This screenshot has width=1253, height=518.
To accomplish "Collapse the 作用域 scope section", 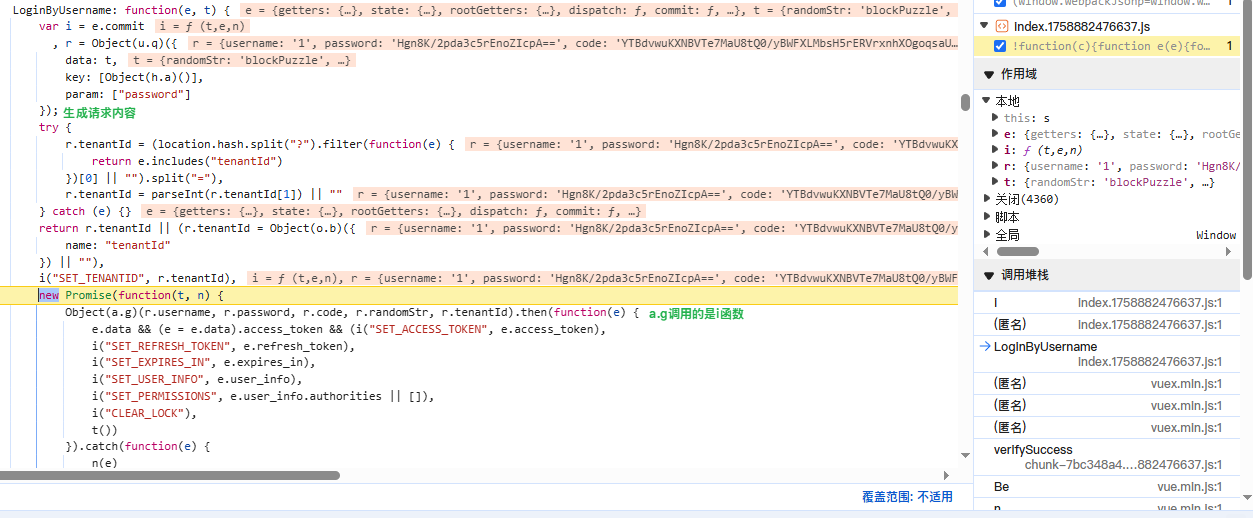I will pos(989,74).
